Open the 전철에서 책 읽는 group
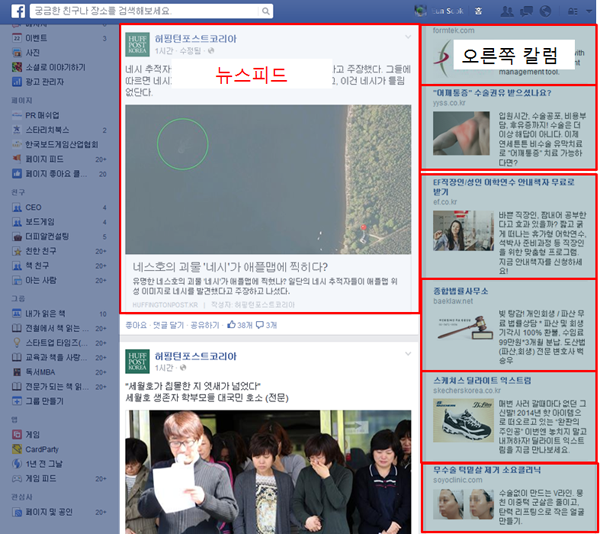Viewport: 600px width, 534px height. [x=59, y=328]
